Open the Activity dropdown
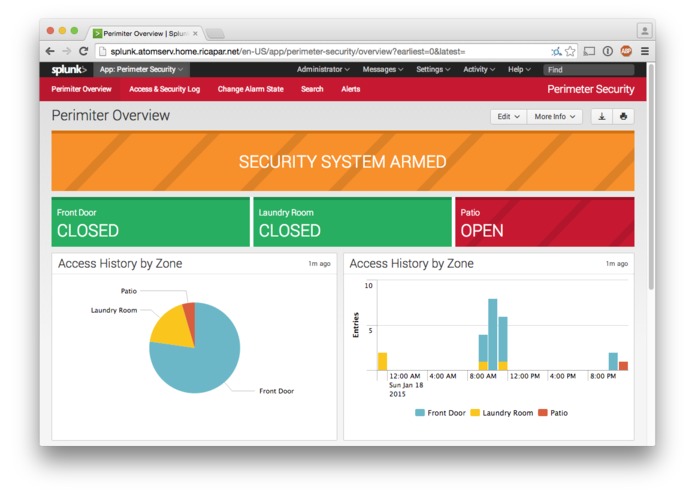The height and width of the screenshot is (494, 695). (x=479, y=70)
